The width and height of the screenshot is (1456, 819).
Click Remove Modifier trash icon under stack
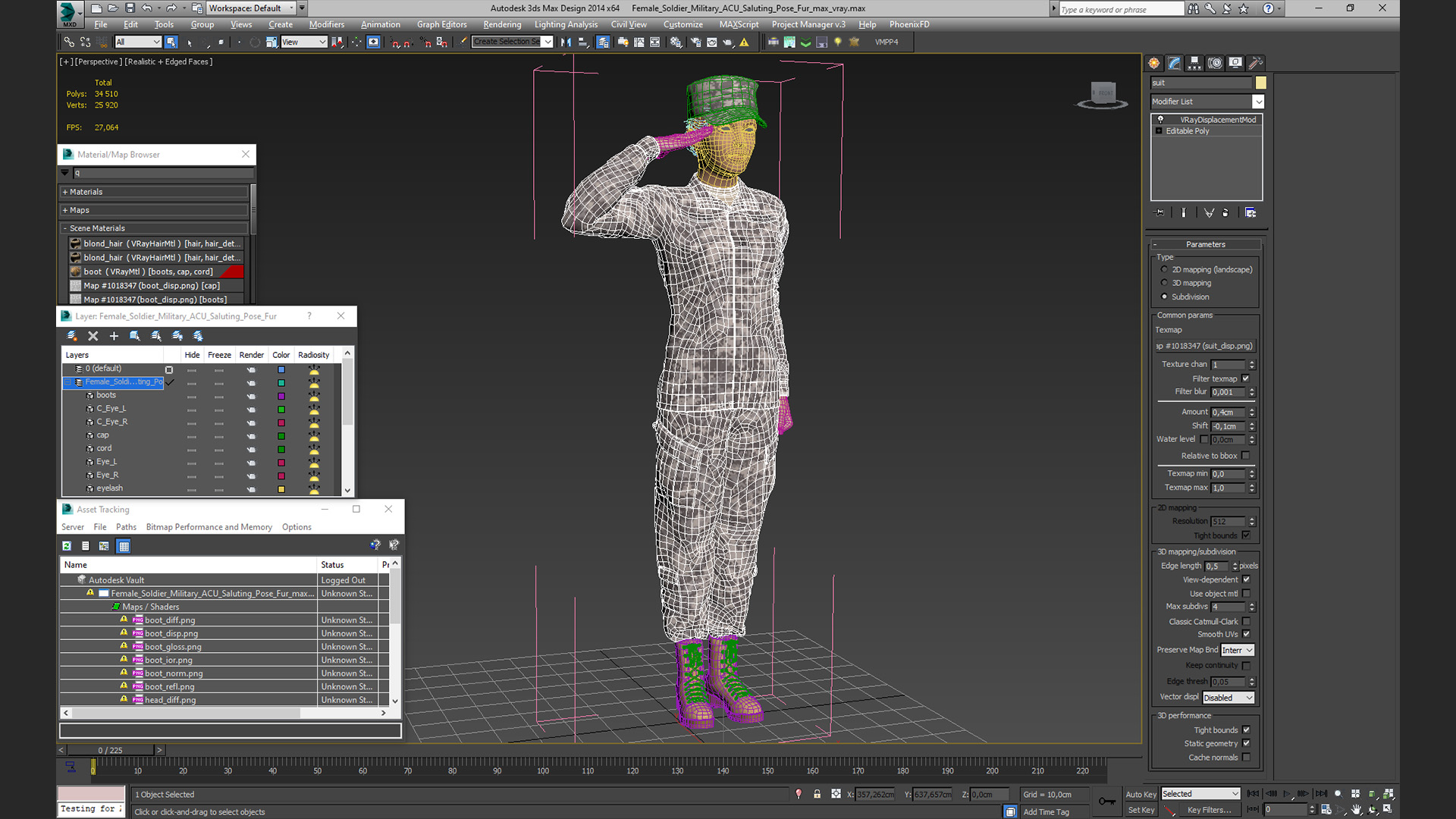1225,213
